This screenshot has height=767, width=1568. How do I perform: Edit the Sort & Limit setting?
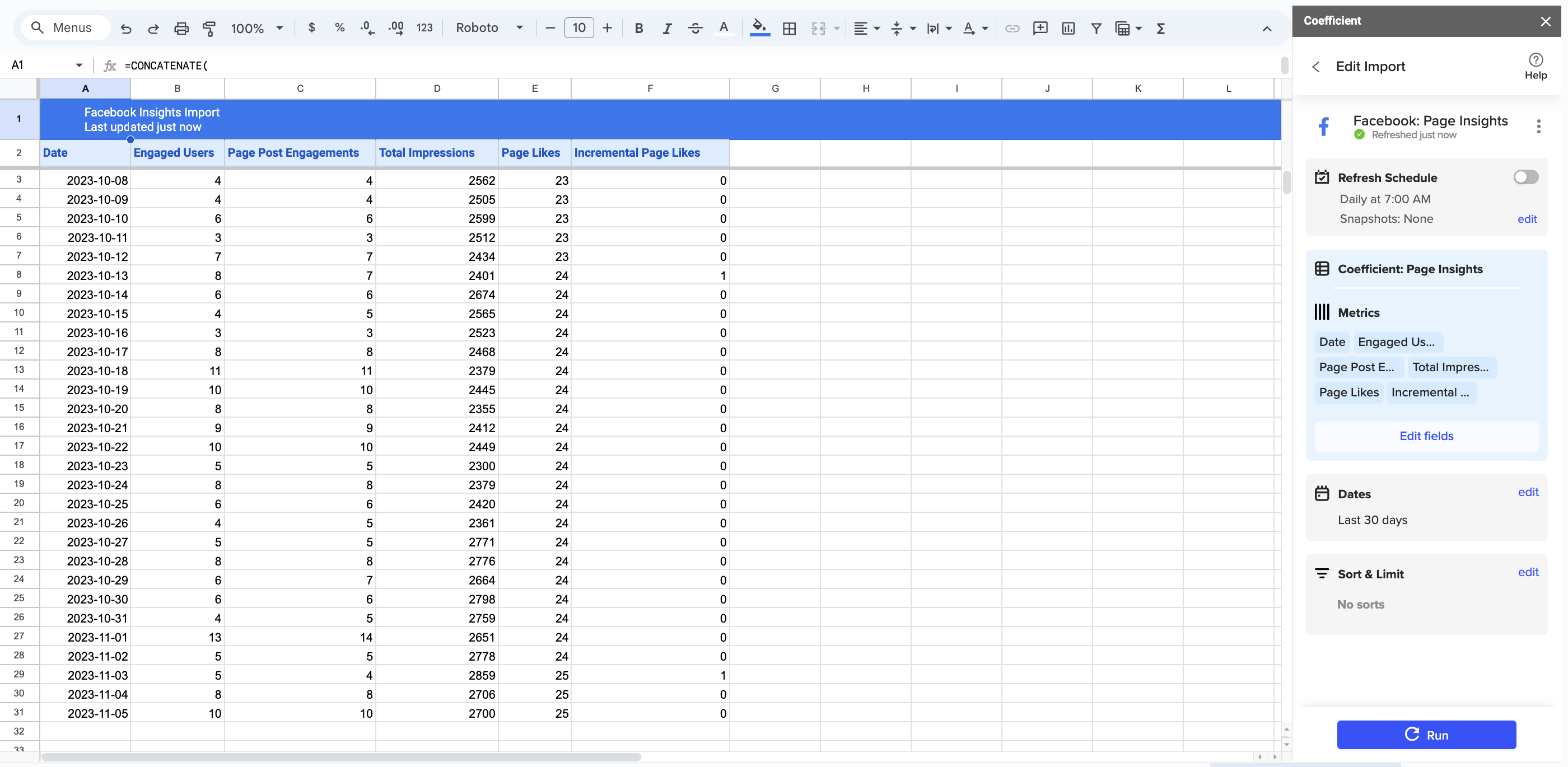click(1528, 572)
